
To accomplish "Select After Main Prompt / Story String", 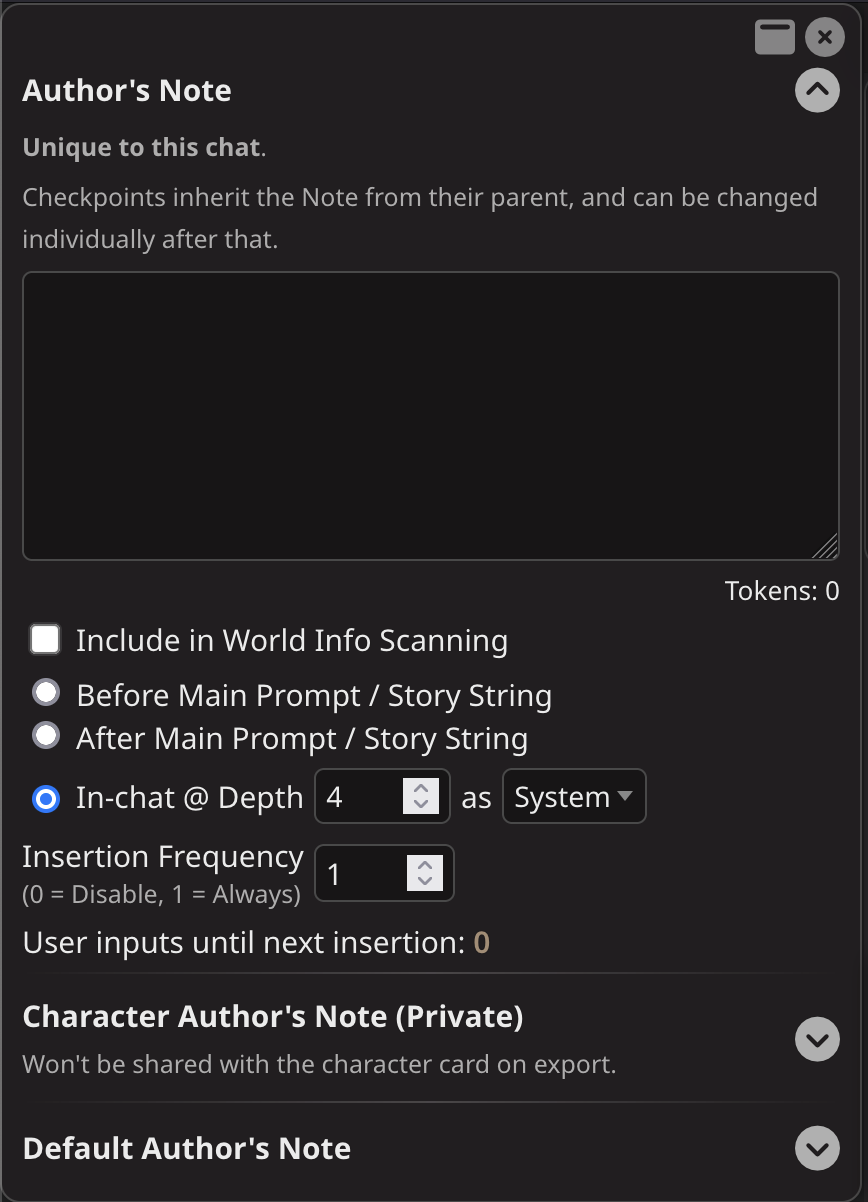I will (46, 737).
